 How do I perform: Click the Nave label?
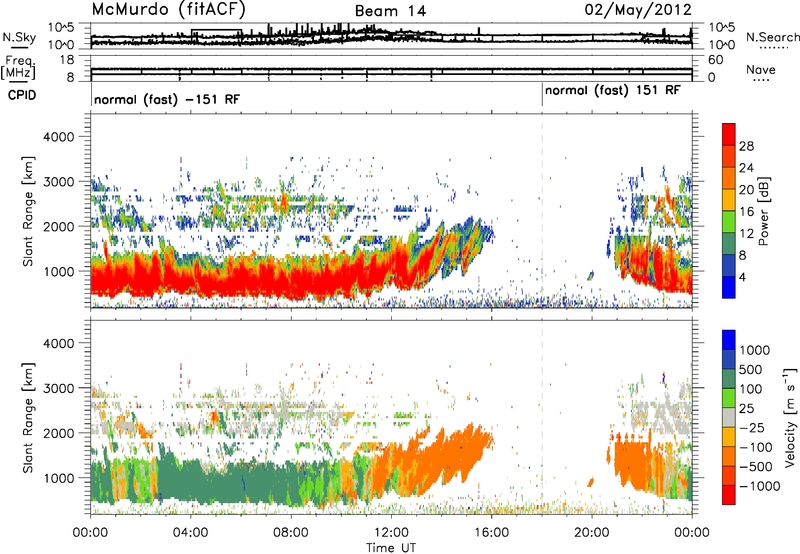pyautogui.click(x=761, y=69)
